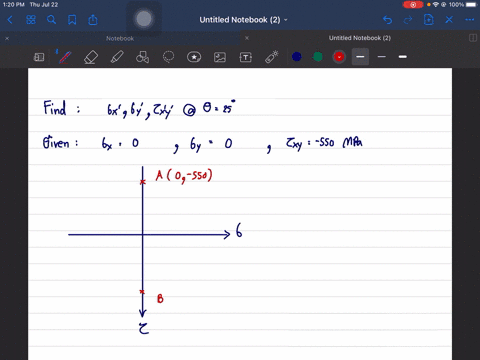
Task: Select the Shapes tool
Action: 142,57
